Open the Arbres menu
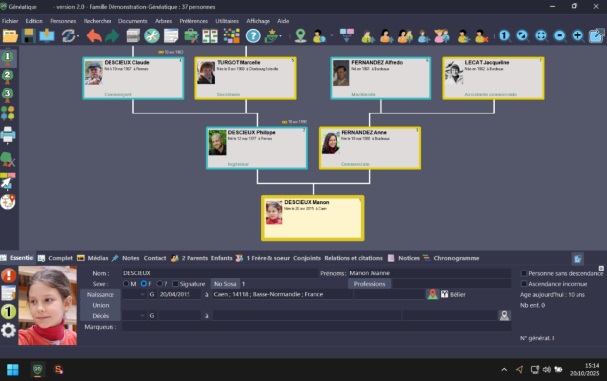The image size is (607, 381). (x=163, y=21)
